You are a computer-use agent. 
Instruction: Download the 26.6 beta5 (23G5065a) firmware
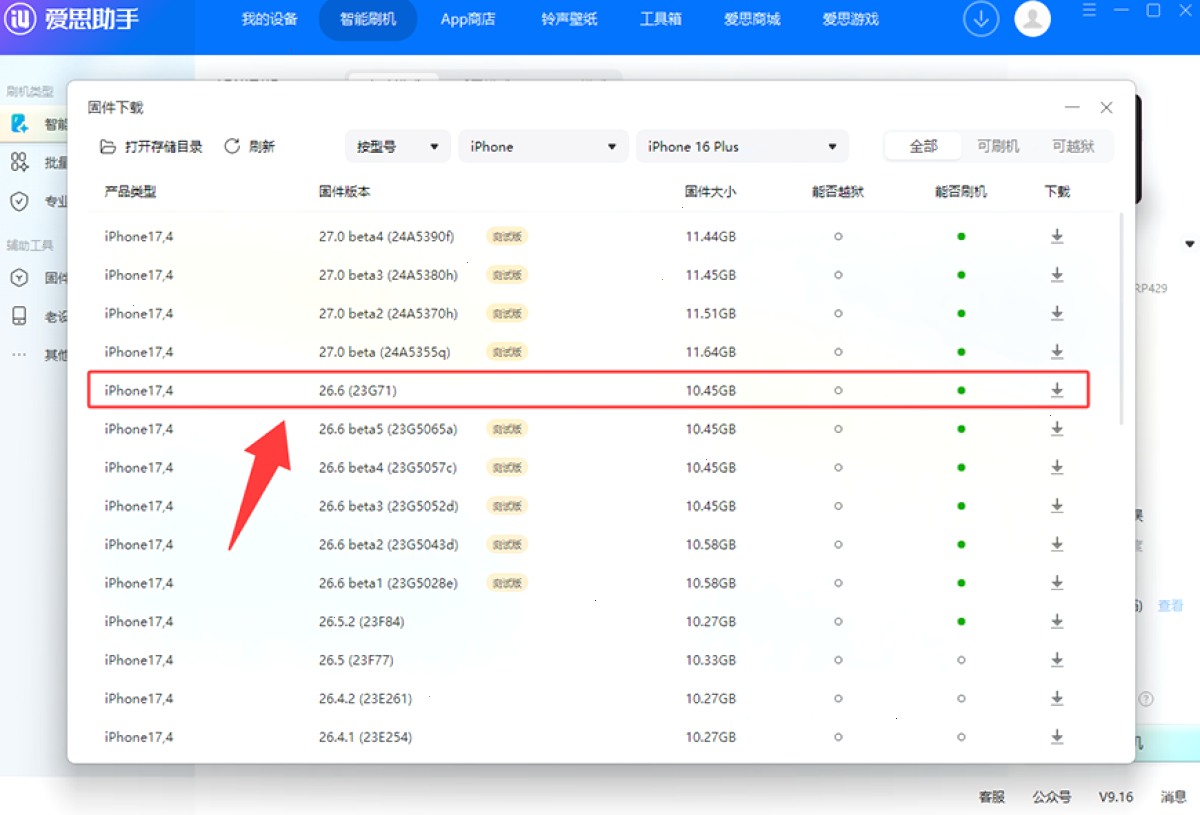[x=1057, y=429]
